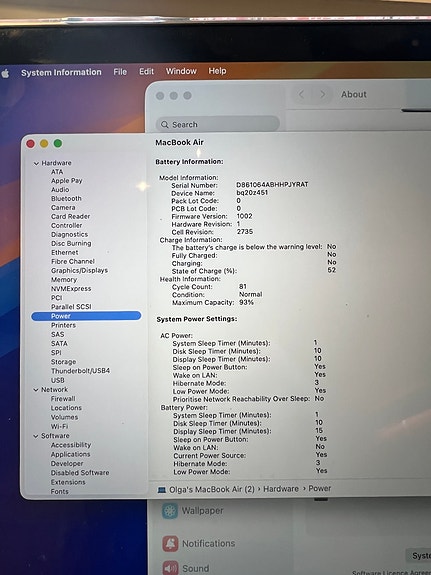Open the File menu
Image resolution: width=431 pixels, height=575 pixels.
click(120, 72)
